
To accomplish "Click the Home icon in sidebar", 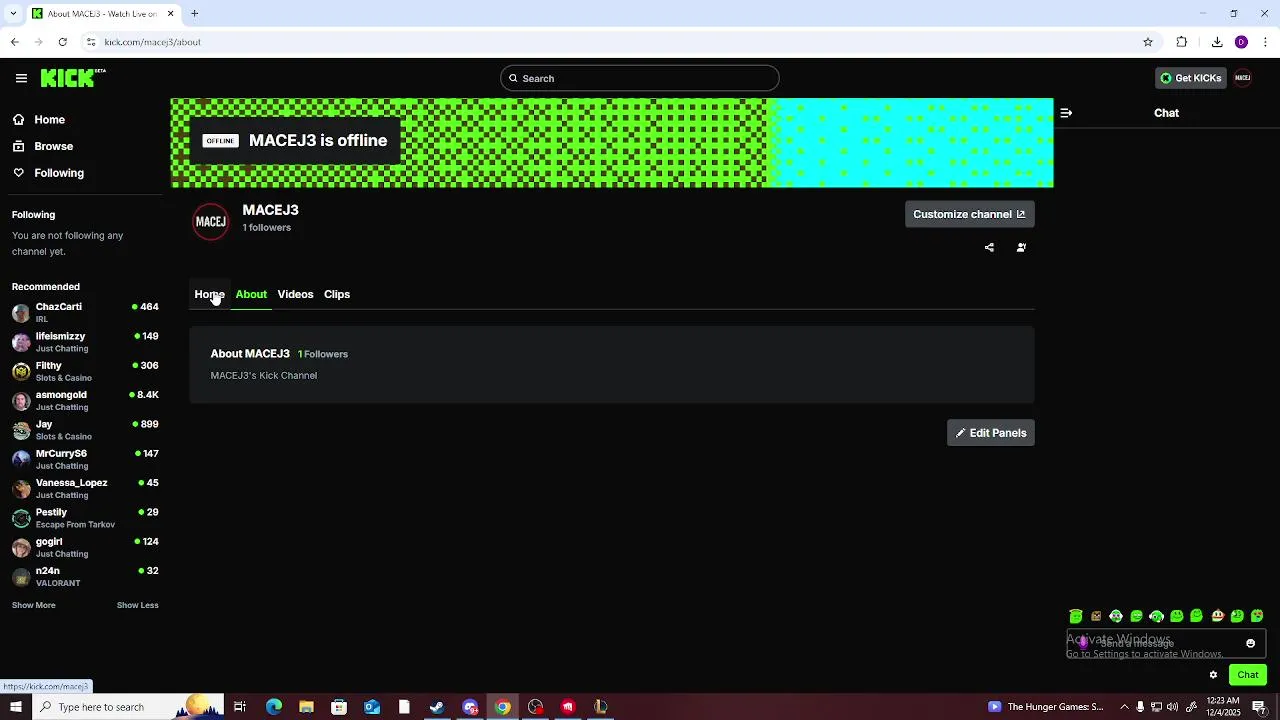I will point(19,119).
